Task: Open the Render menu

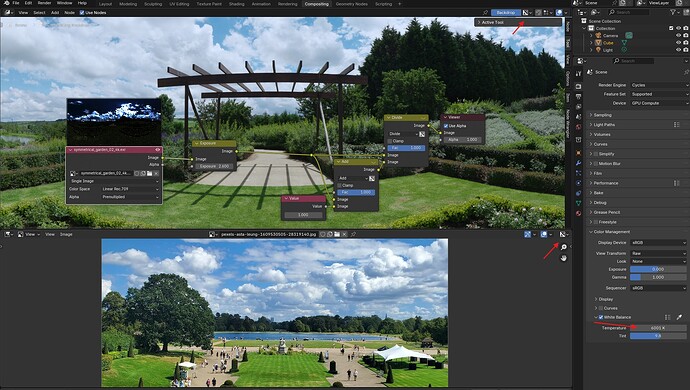Action: point(44,3)
